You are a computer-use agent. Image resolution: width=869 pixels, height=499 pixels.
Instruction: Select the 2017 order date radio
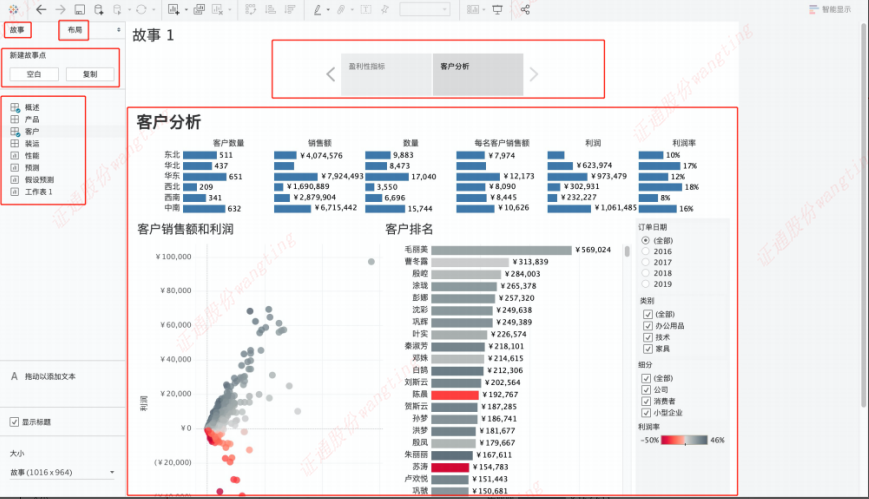645,262
